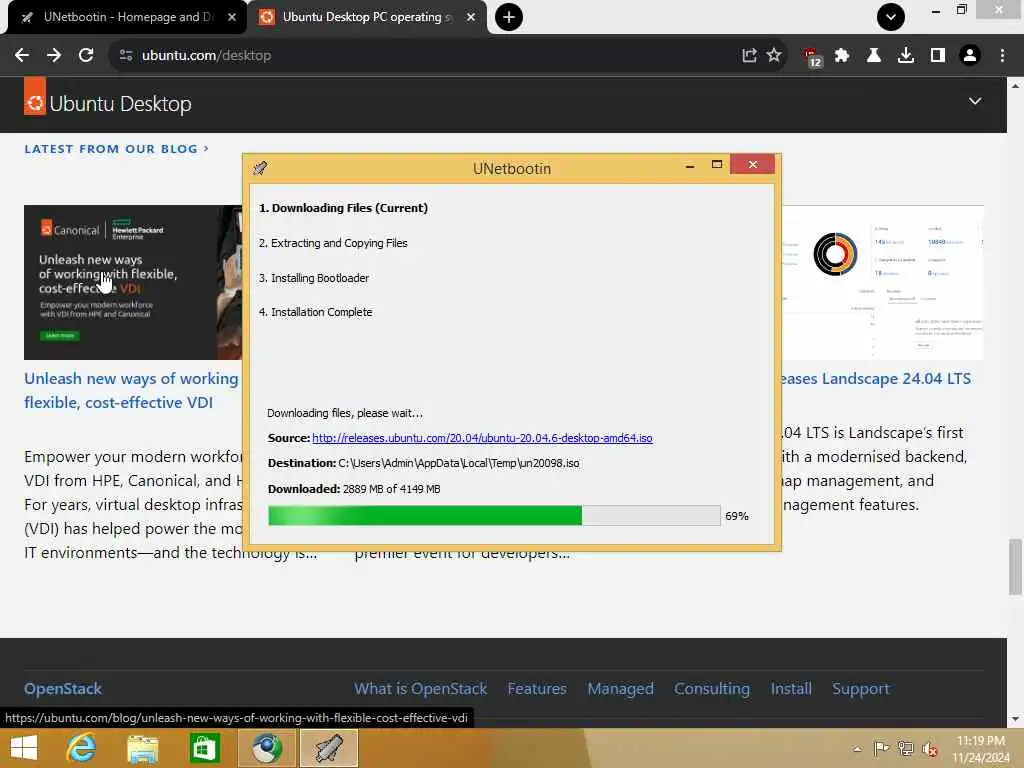The height and width of the screenshot is (768, 1024).
Task: Open the Consulting footer link
Action: click(712, 688)
